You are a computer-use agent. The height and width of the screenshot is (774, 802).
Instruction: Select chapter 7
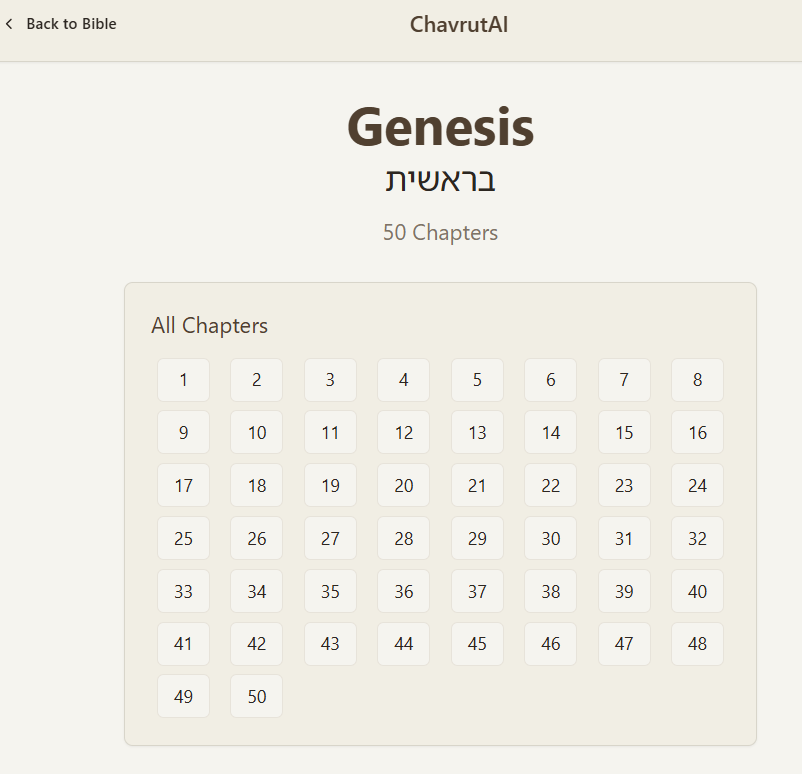click(624, 380)
